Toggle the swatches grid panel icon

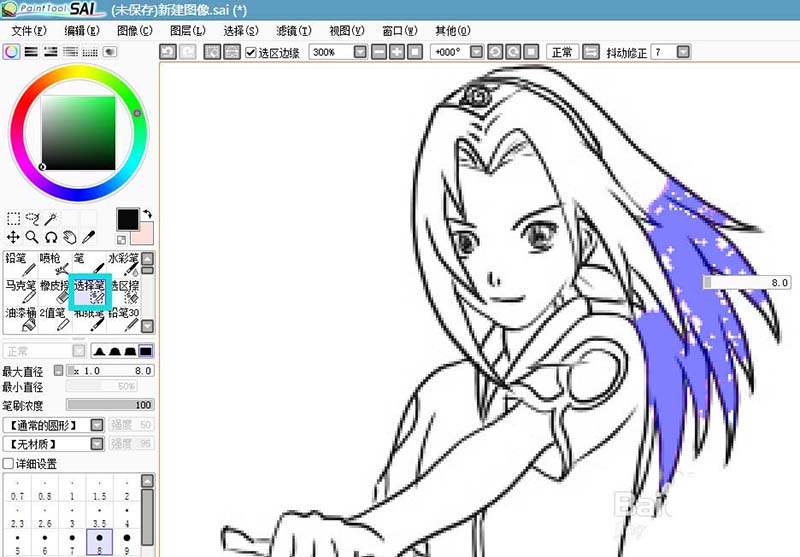[x=90, y=52]
